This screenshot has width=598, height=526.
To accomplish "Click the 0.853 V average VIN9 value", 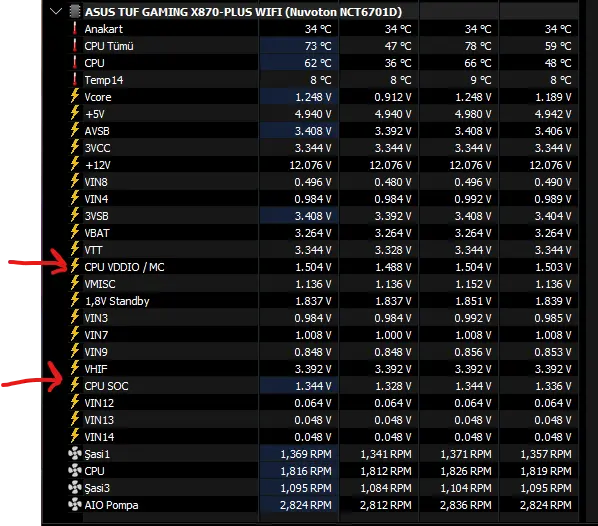I will [x=553, y=352].
